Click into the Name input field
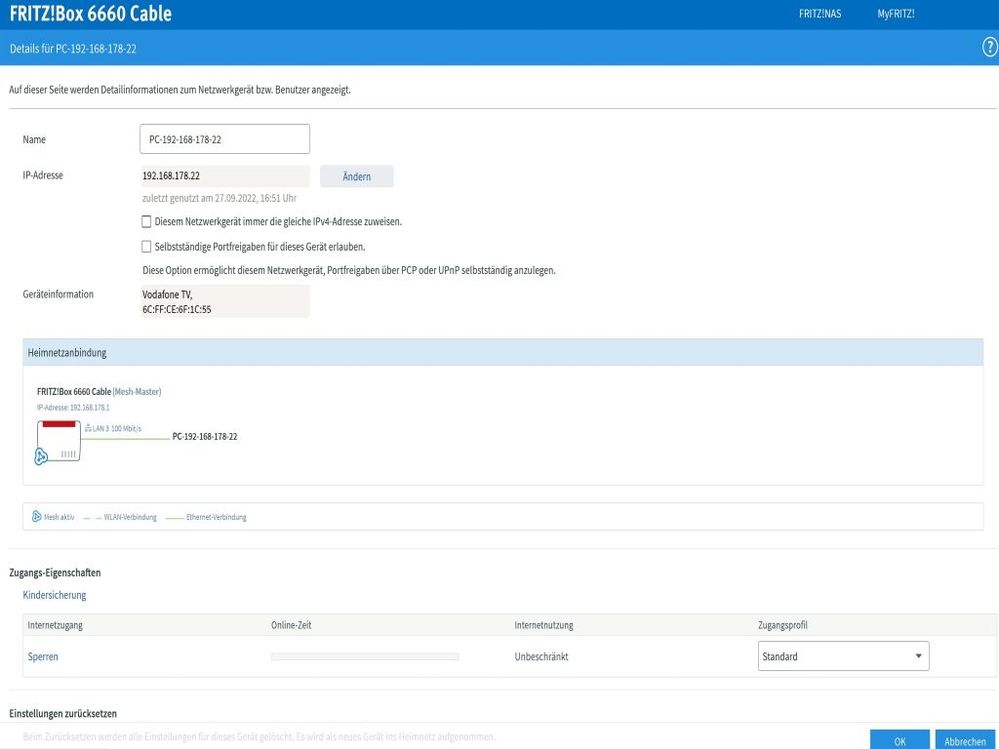Image resolution: width=999 pixels, height=749 pixels. (x=225, y=139)
